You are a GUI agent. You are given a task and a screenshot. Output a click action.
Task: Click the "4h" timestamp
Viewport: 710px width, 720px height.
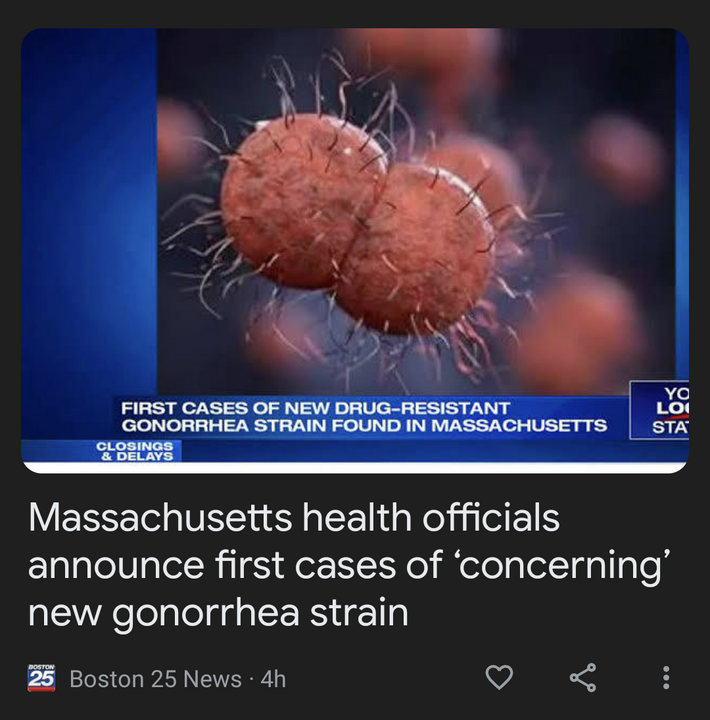click(273, 679)
